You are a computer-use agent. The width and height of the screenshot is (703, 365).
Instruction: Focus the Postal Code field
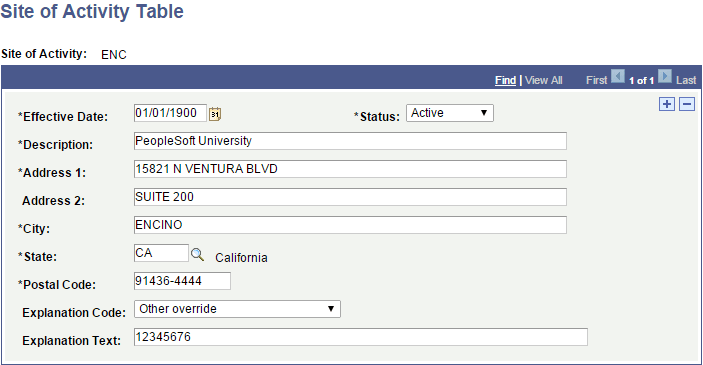pos(182,281)
